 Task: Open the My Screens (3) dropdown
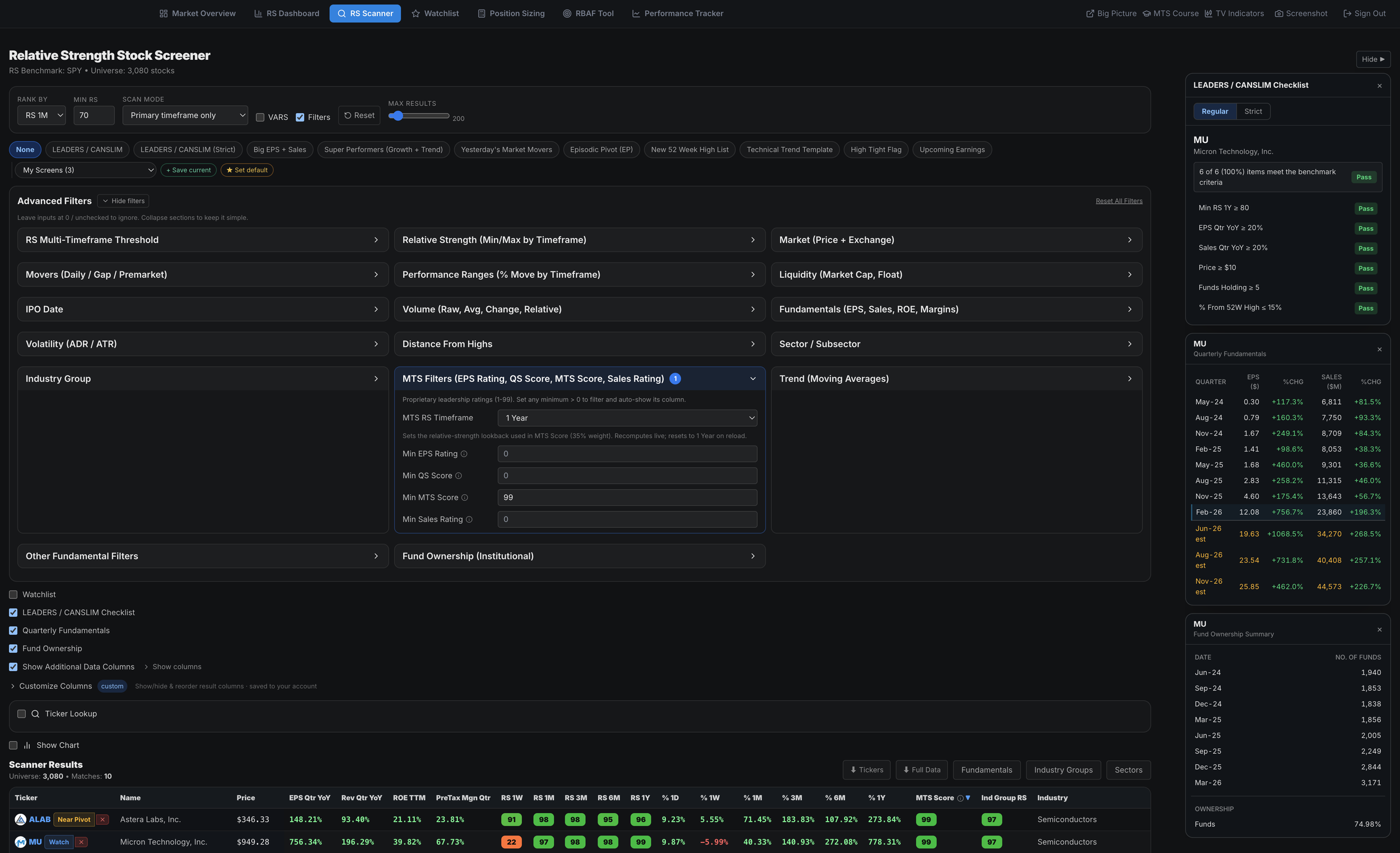[x=86, y=170]
